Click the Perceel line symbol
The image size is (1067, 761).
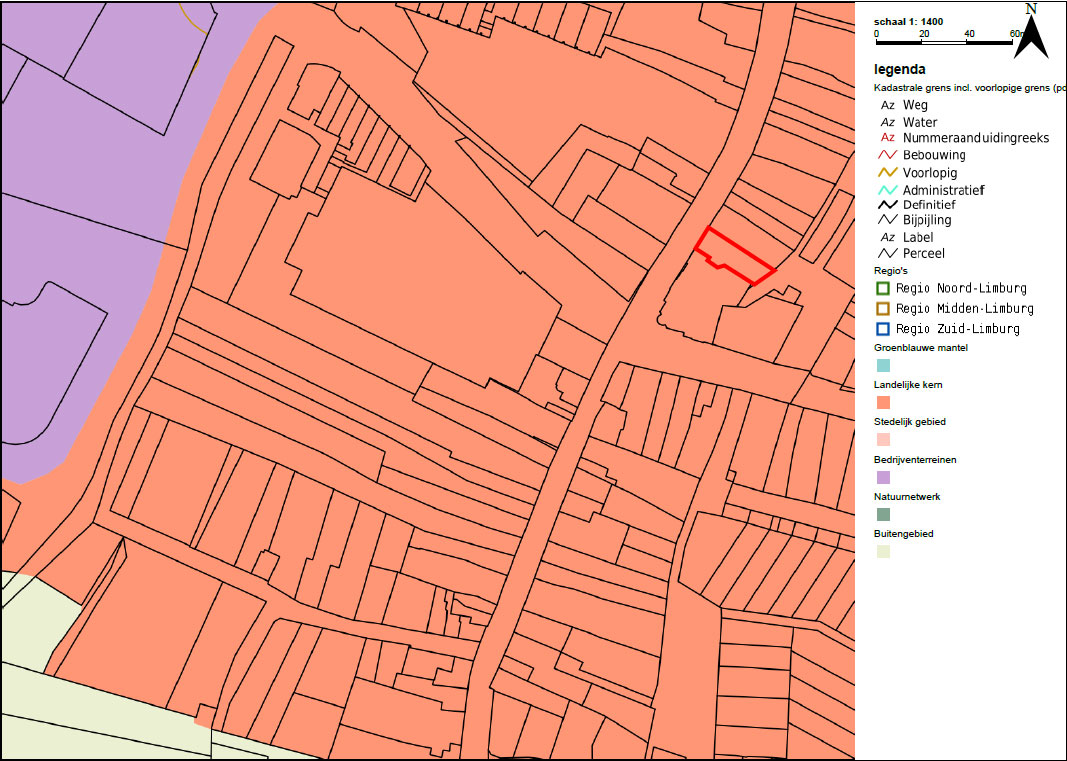pos(887,253)
